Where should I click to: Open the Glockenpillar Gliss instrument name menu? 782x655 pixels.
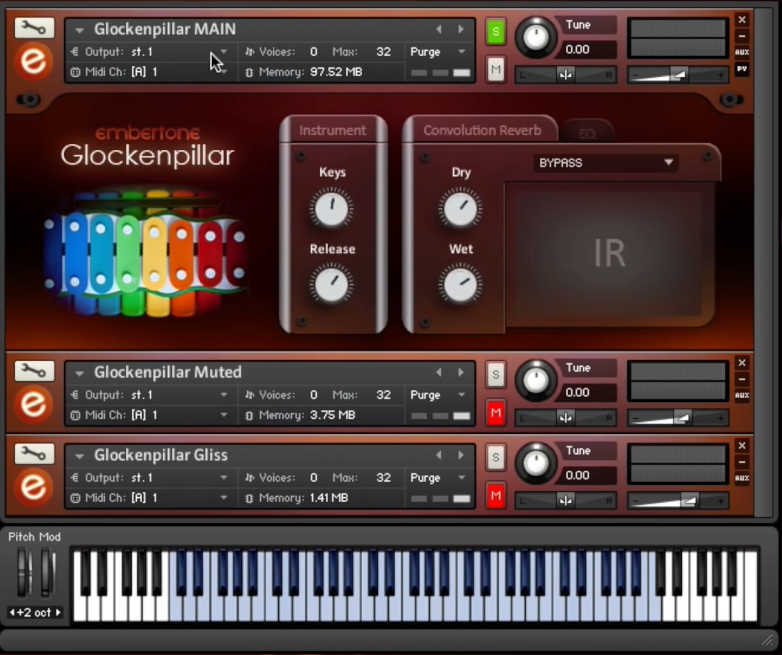(79, 455)
